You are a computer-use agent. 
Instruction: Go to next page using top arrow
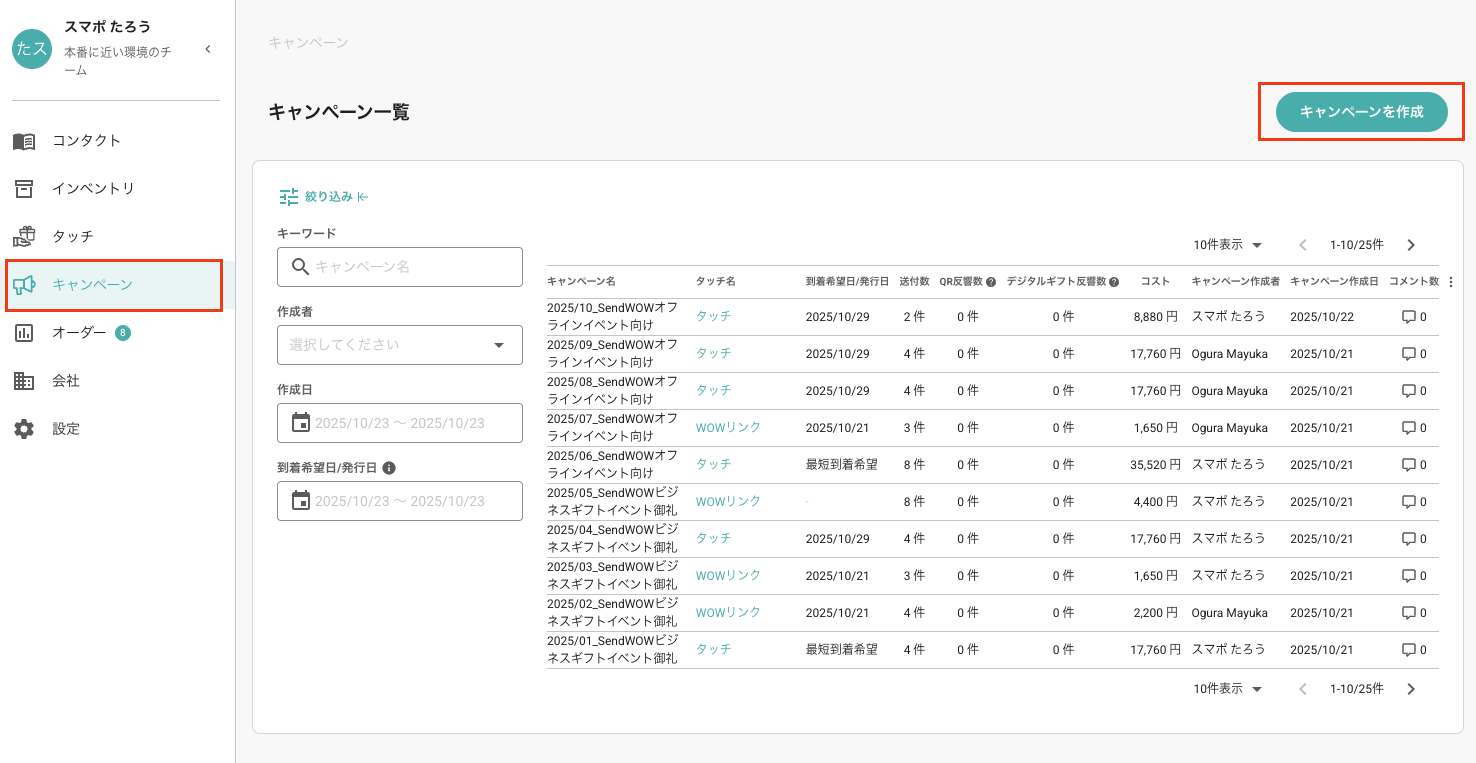(1411, 245)
